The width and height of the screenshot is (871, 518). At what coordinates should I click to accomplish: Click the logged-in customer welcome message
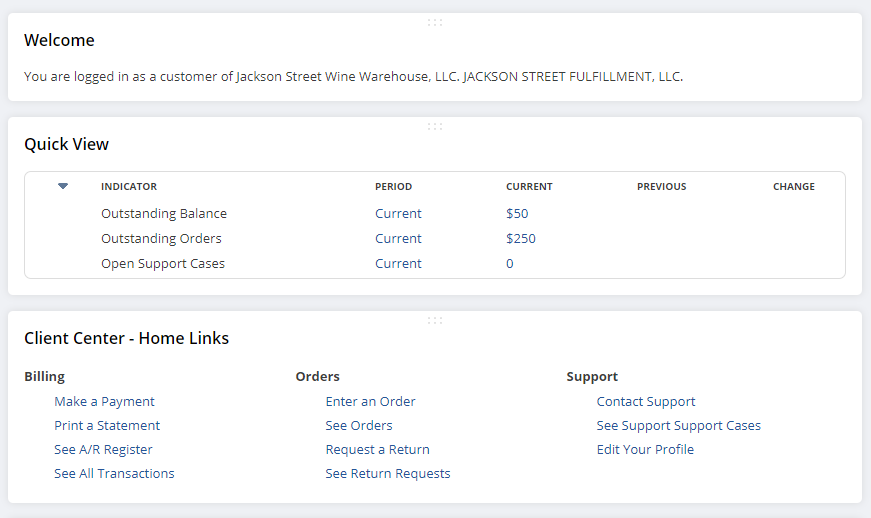click(353, 76)
